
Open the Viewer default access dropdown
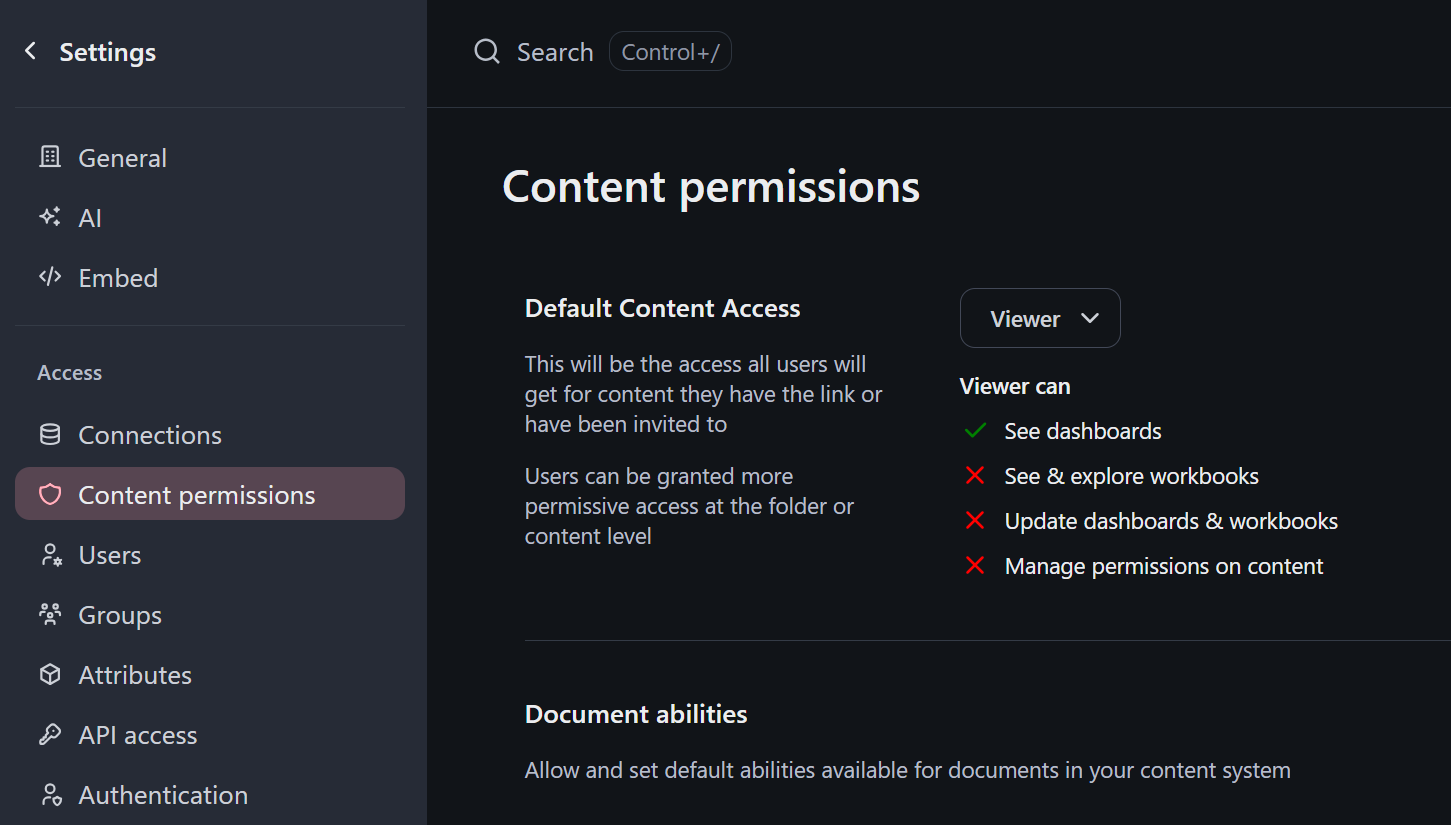point(1039,319)
